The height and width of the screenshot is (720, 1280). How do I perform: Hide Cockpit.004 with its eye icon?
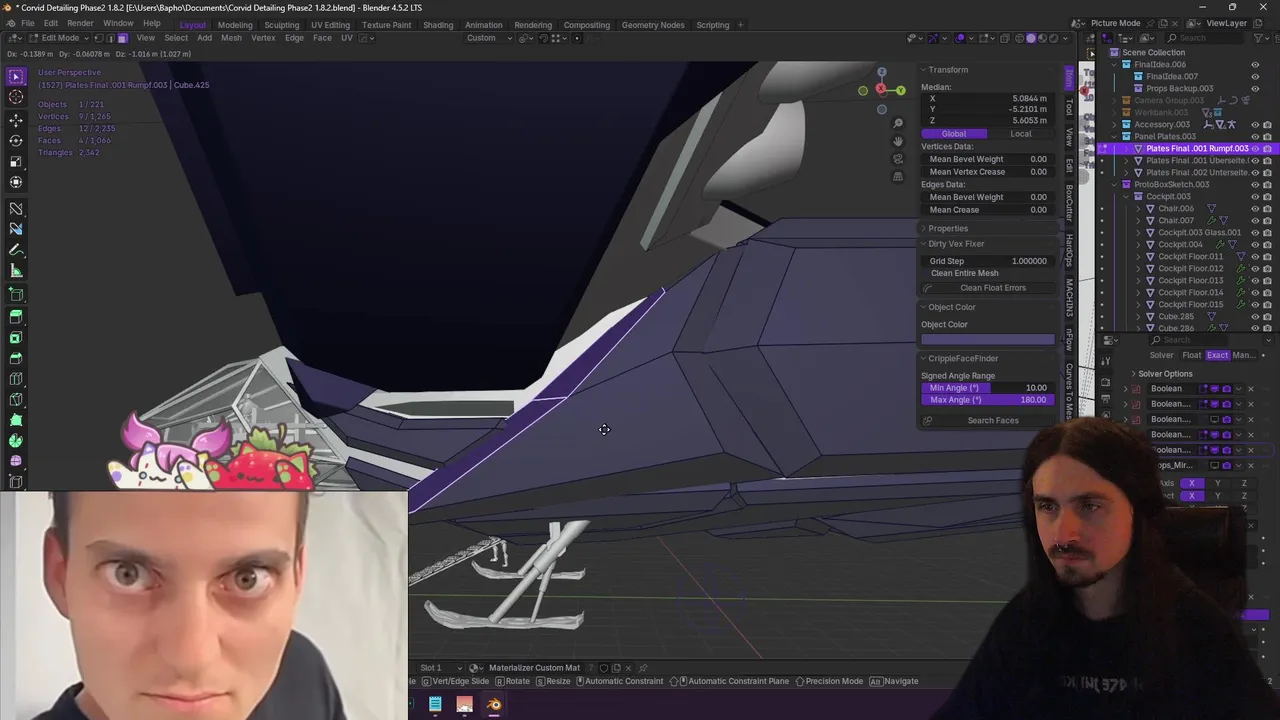pyautogui.click(x=1255, y=244)
